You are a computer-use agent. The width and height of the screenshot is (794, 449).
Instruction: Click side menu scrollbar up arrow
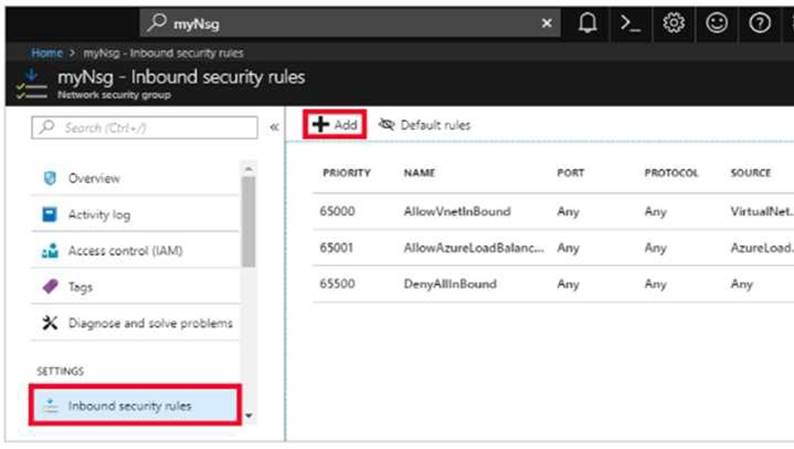[x=249, y=169]
